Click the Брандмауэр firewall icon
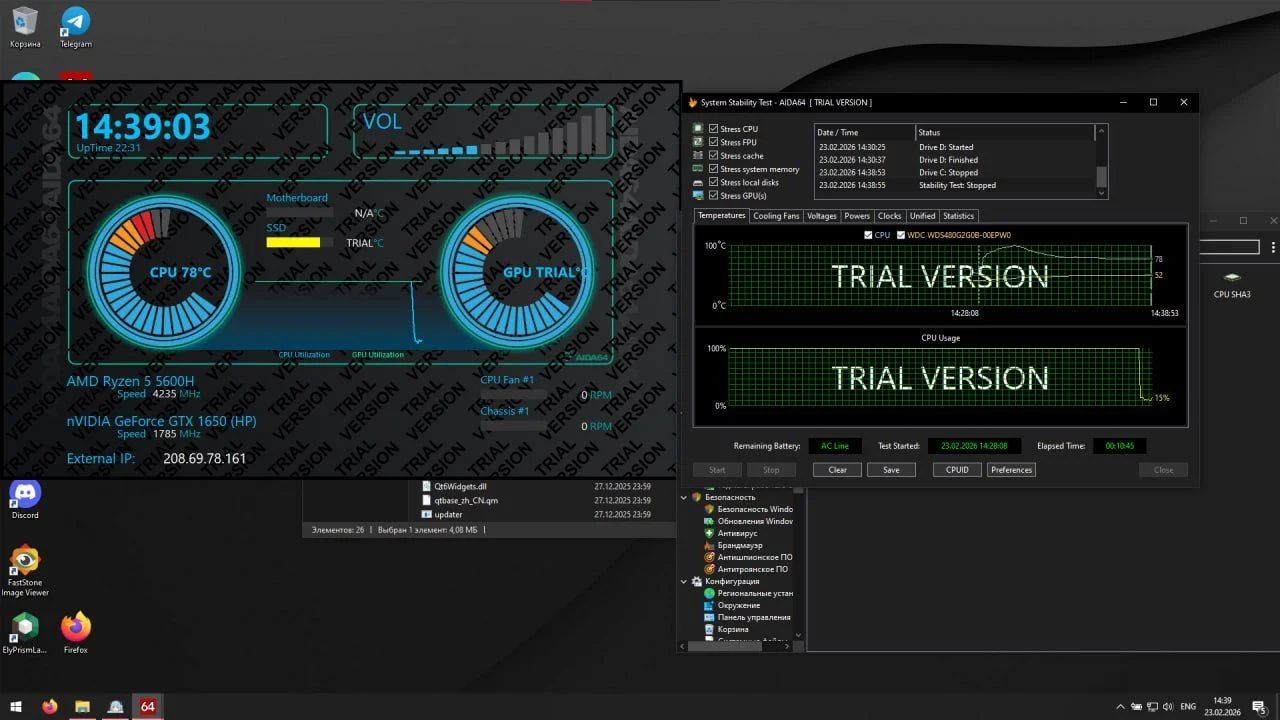Image resolution: width=1280 pixels, height=720 pixels. 709,545
